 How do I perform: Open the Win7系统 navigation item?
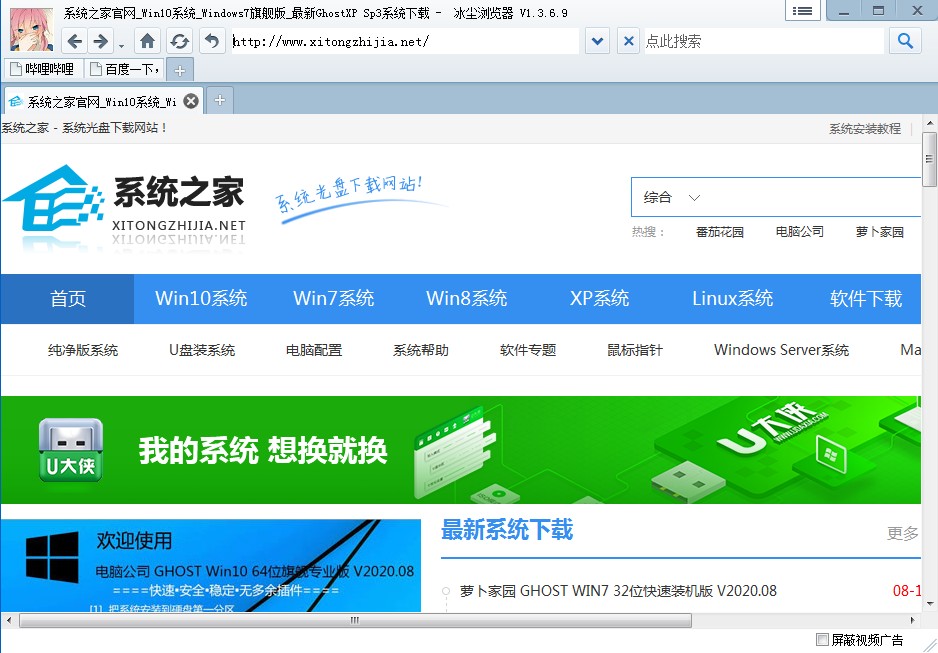pos(334,299)
